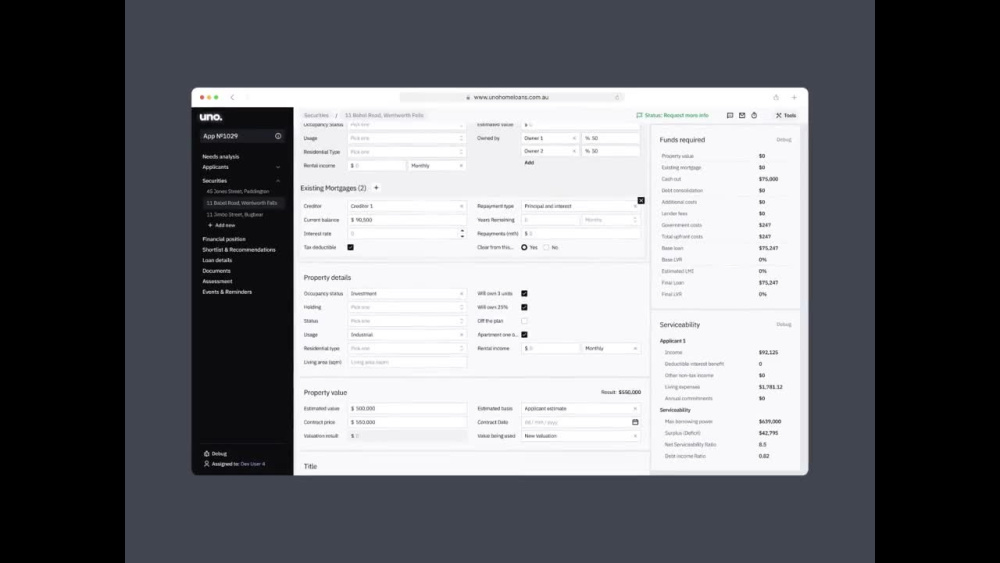Image resolution: width=1000 pixels, height=563 pixels.
Task: Click Debug link in Funds required
Action: tap(784, 140)
